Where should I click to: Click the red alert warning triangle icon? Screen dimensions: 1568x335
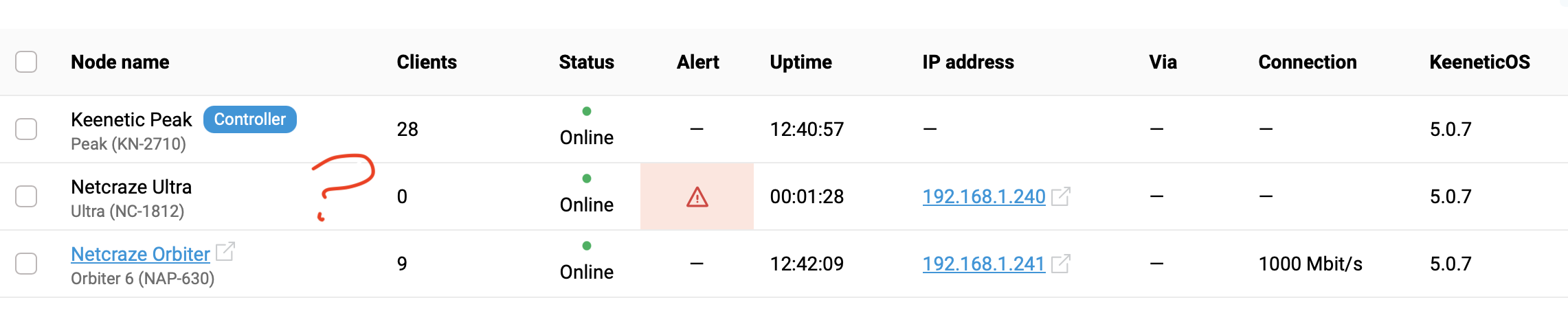click(697, 197)
